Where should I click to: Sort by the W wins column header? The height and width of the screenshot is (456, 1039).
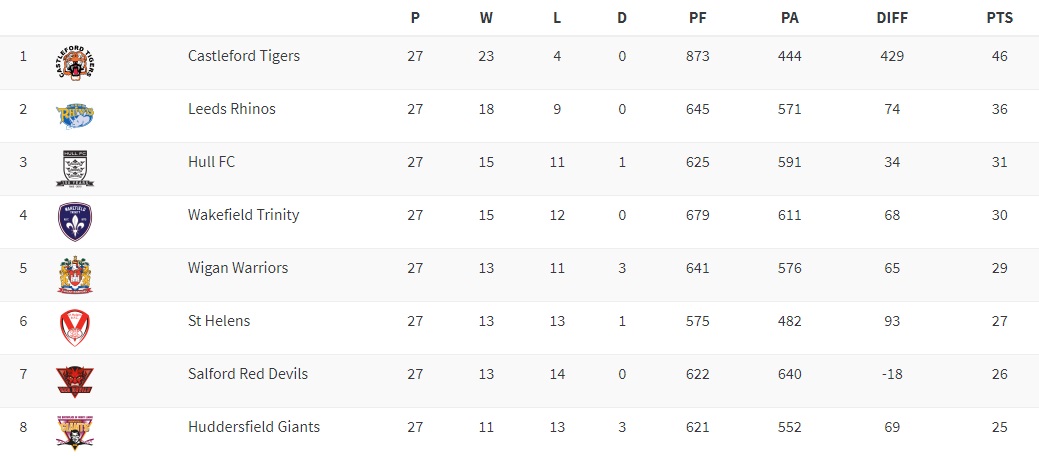point(486,18)
